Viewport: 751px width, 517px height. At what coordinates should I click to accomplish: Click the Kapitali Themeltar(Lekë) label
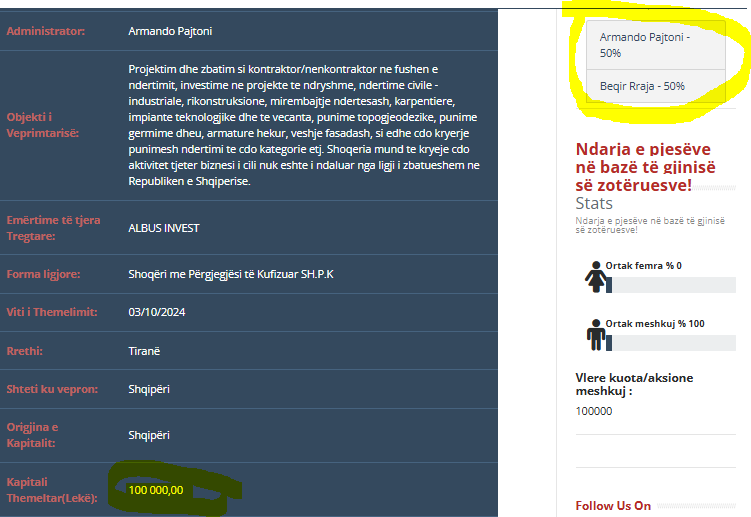(x=52, y=489)
